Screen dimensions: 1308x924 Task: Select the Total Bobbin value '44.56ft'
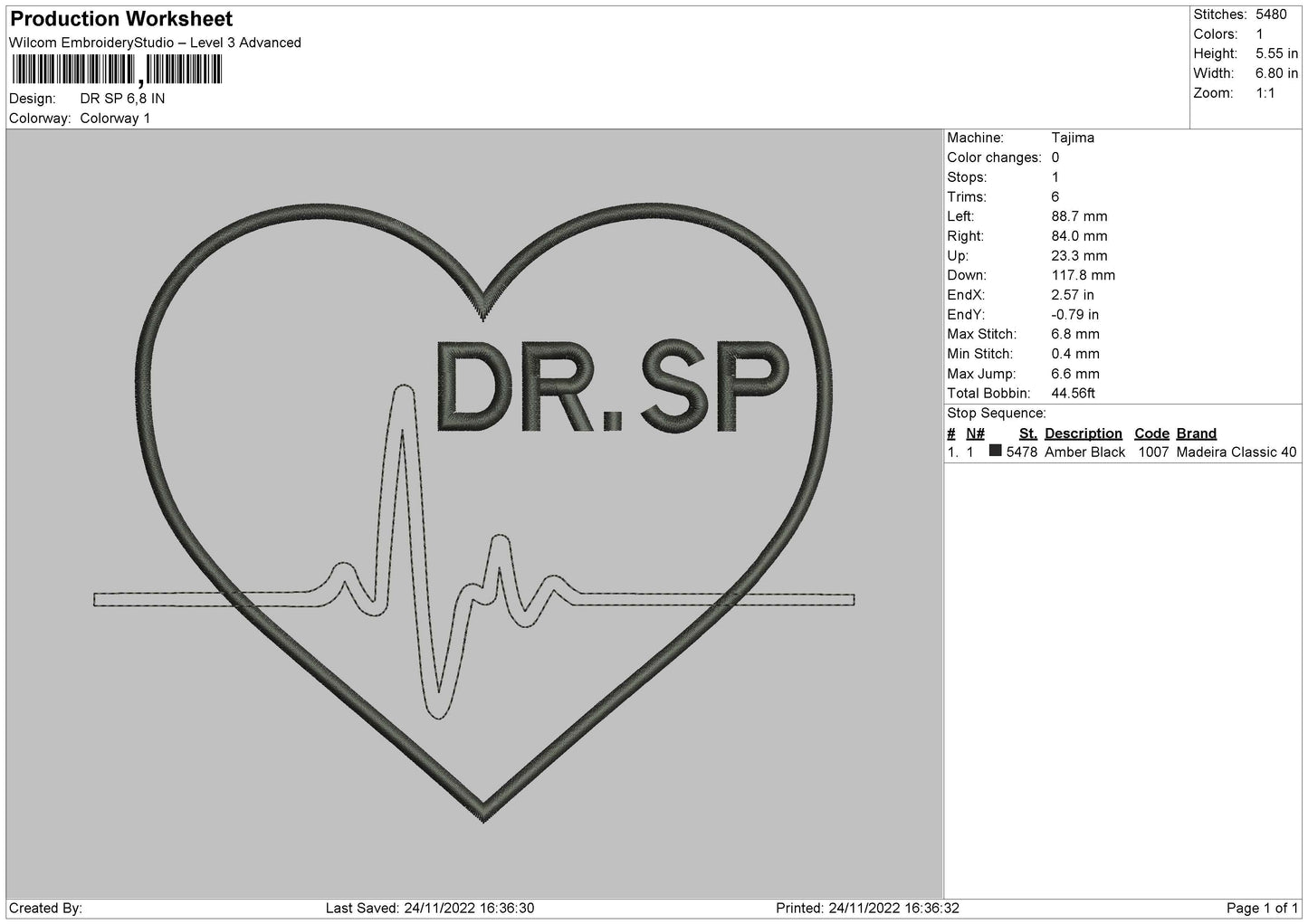pyautogui.click(x=1074, y=394)
